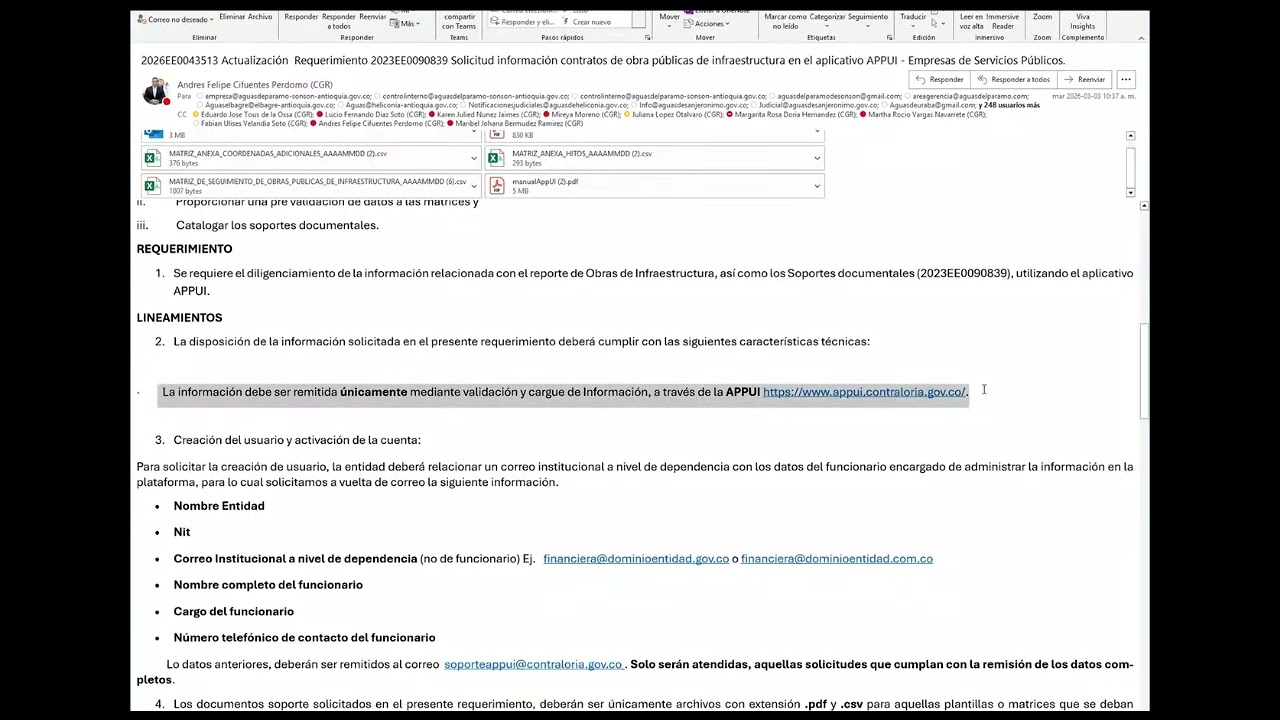Image resolution: width=1280 pixels, height=720 pixels.
Task: Click the Zoom ribbon button
Action: [x=1043, y=17]
